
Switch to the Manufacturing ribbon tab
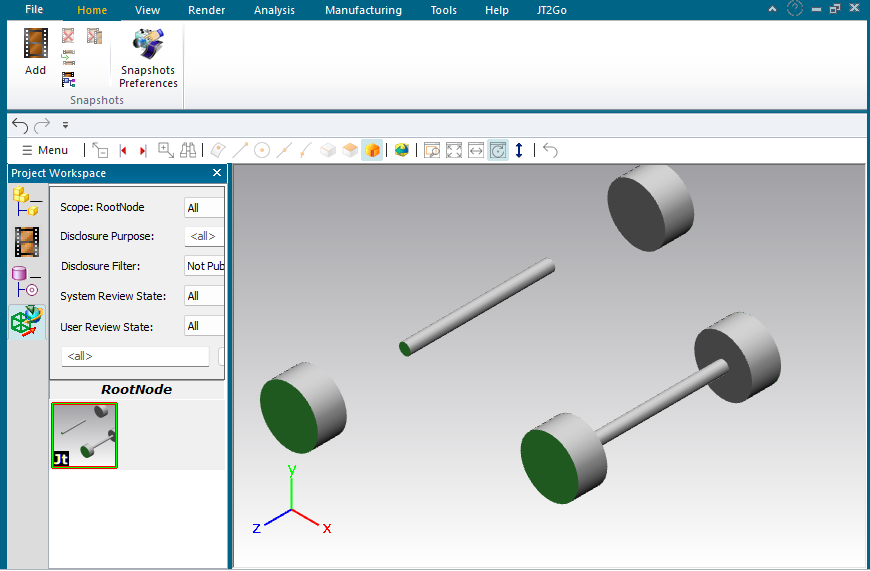coord(363,10)
